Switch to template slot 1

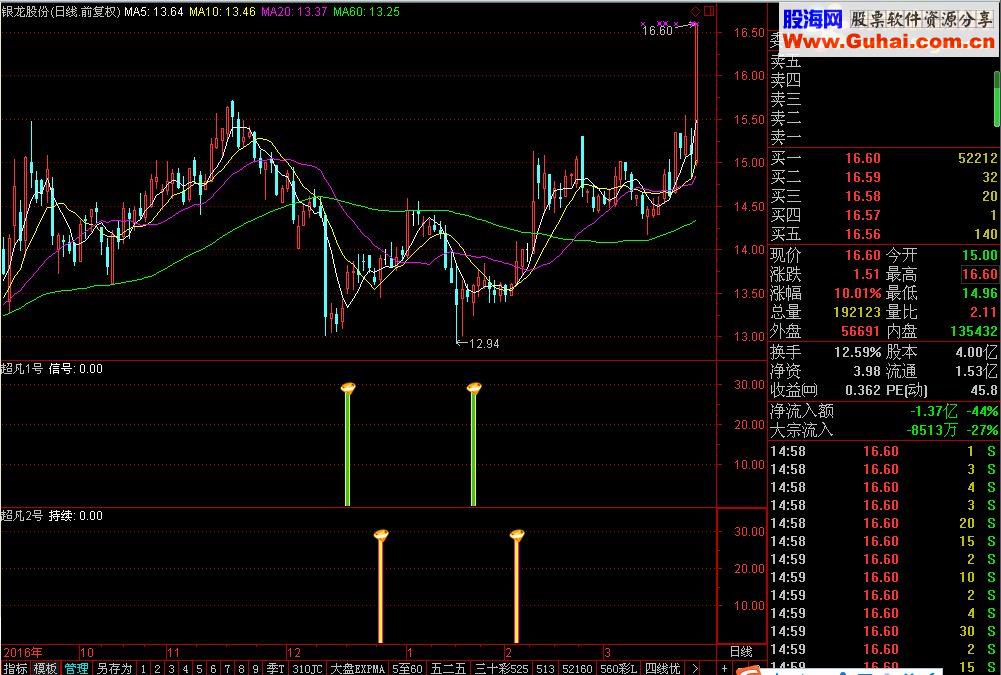pyautogui.click(x=143, y=669)
